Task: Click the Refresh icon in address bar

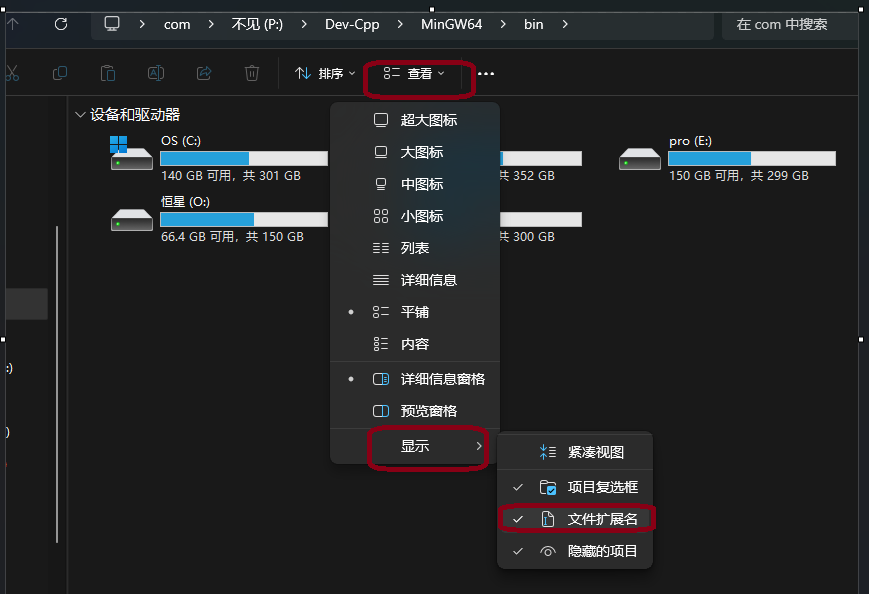Action: 62,24
